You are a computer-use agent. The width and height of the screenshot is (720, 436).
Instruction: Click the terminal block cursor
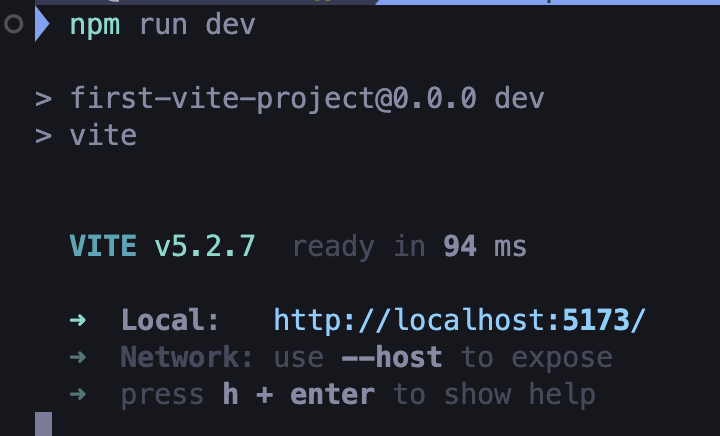coord(44,424)
